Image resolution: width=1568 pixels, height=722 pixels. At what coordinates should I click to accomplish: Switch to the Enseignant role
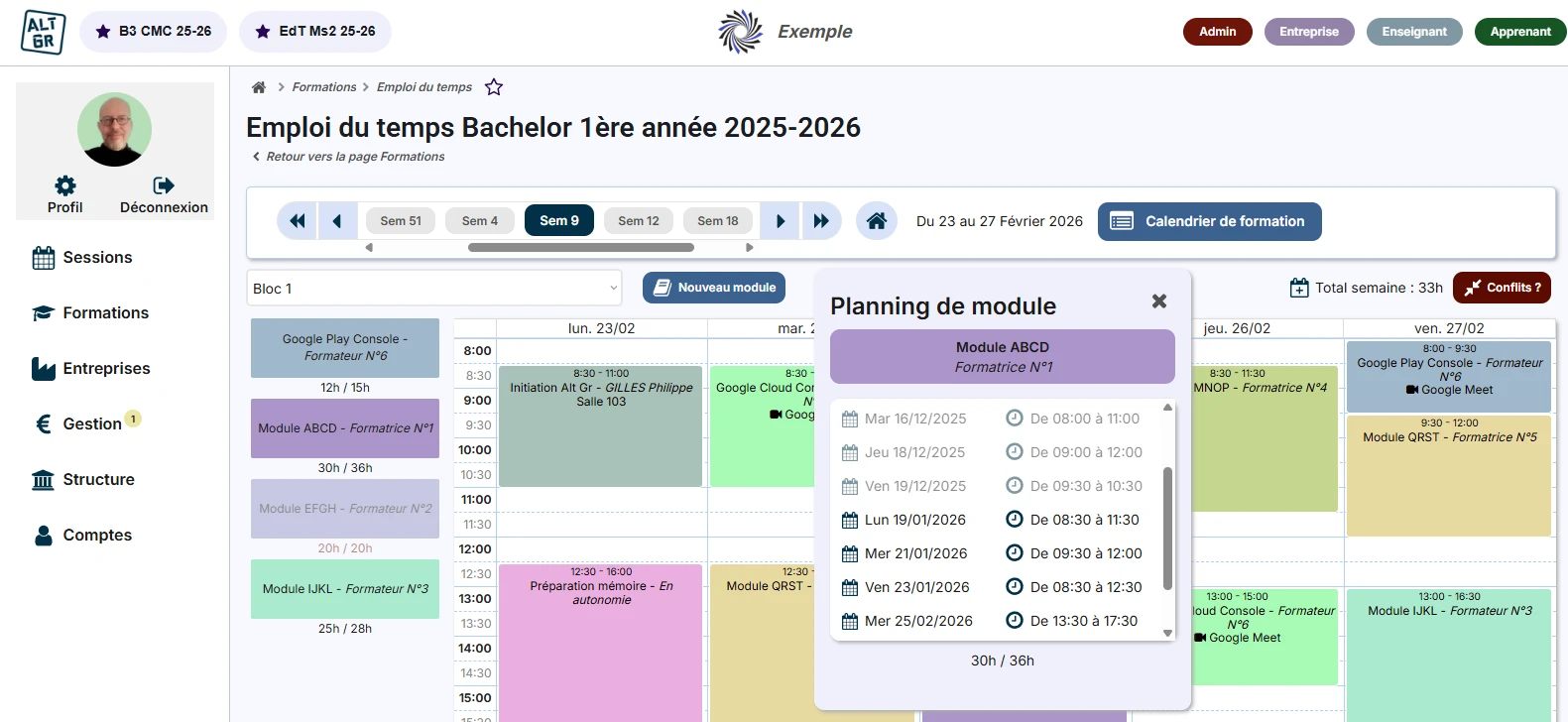point(1413,32)
